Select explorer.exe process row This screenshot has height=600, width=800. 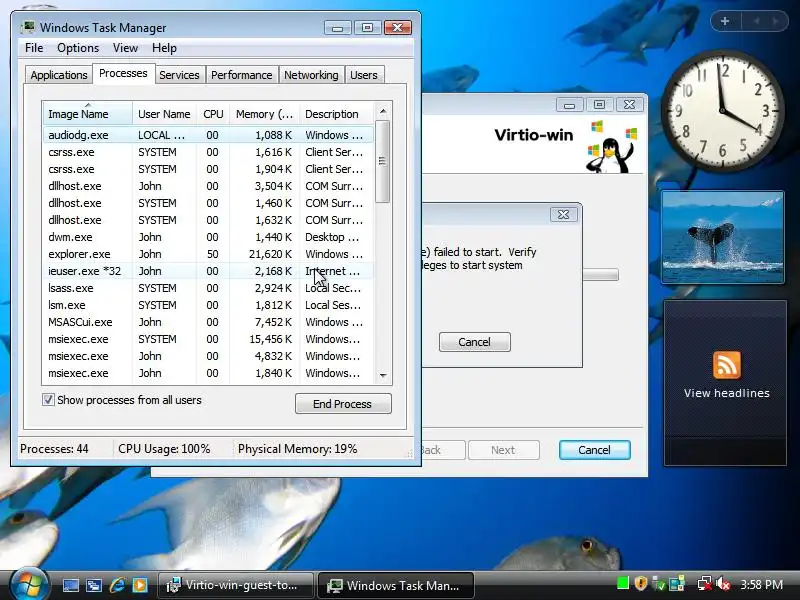coord(208,254)
